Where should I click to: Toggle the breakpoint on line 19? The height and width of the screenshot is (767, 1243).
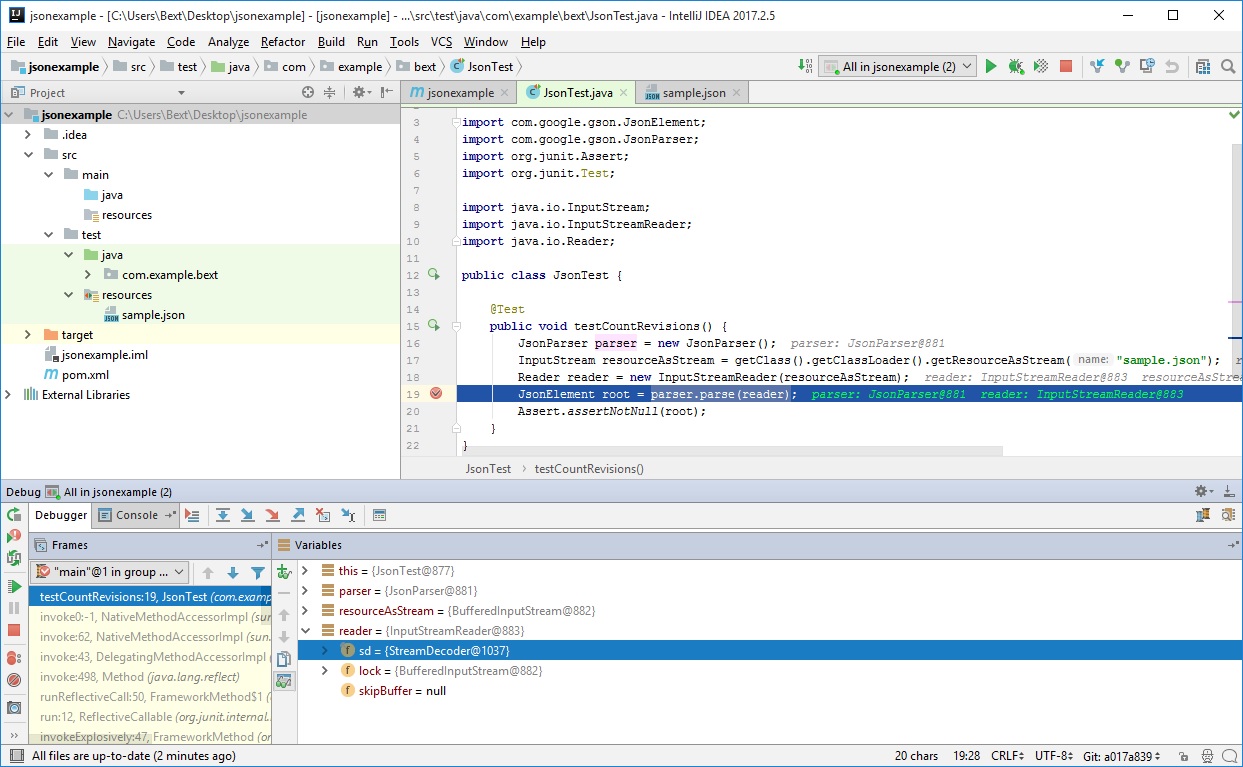(434, 394)
